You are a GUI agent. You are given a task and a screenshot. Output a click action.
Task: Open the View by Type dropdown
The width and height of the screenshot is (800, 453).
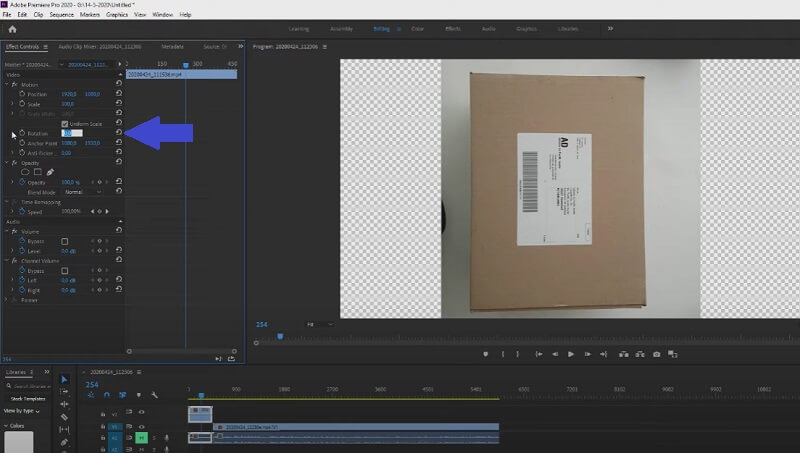[x=24, y=411]
